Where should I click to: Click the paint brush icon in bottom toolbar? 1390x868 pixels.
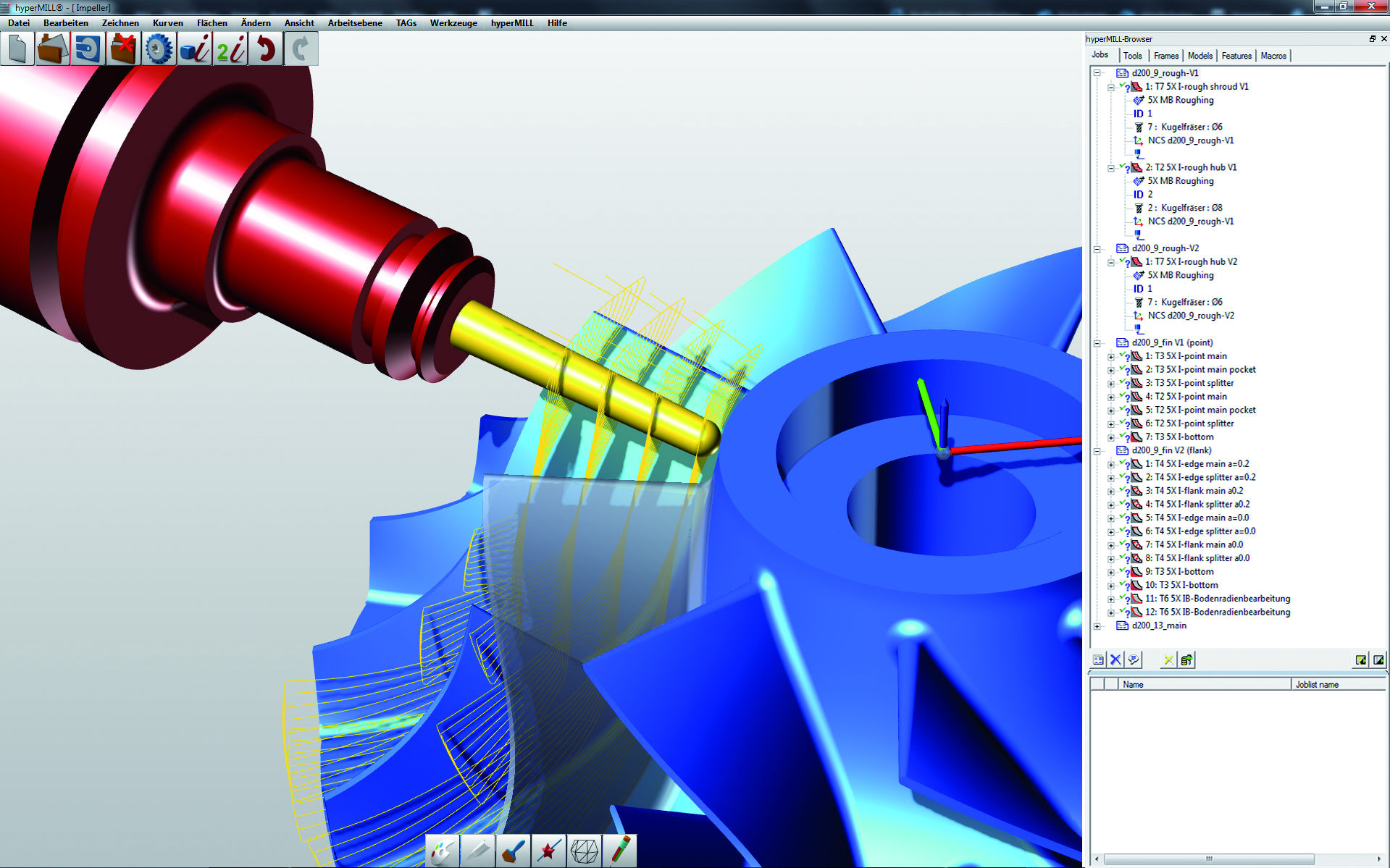coord(513,851)
